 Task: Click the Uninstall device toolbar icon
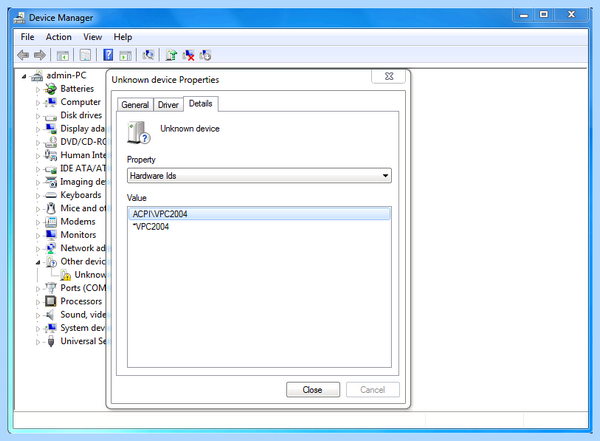[x=188, y=55]
